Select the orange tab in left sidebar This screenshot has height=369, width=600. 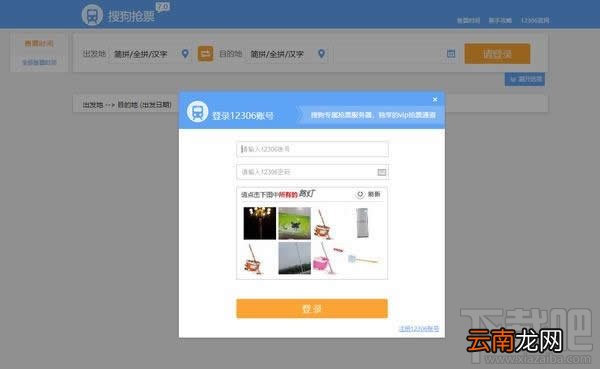39,43
